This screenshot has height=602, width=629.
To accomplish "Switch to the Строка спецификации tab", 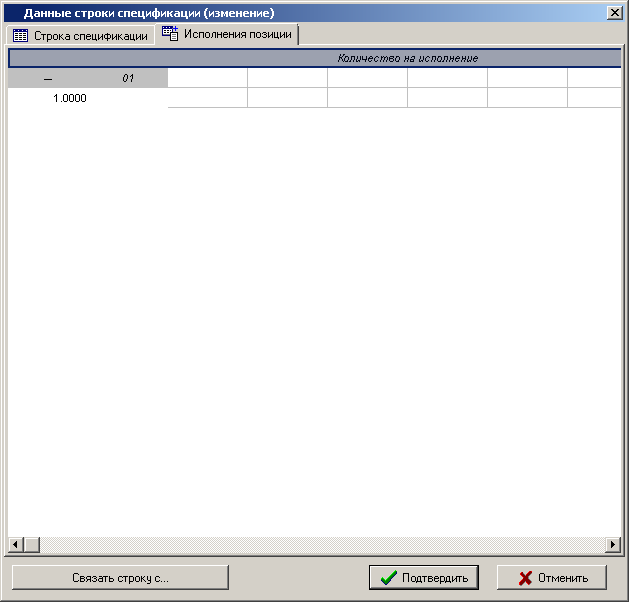I will (80, 36).
